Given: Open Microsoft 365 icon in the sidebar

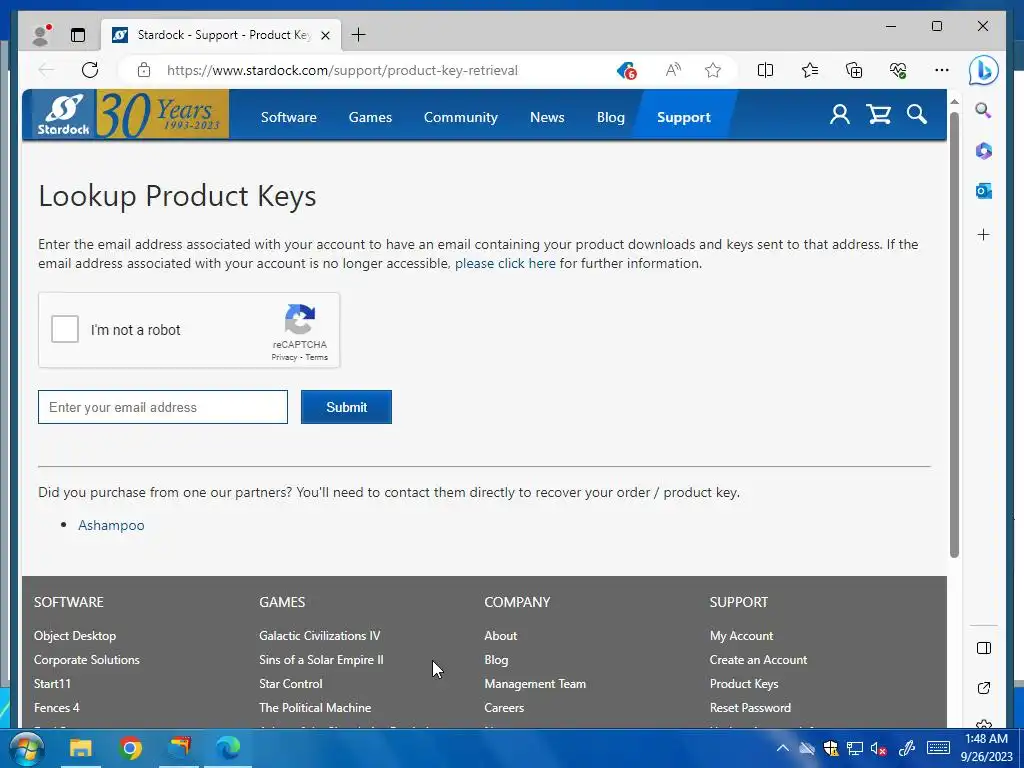Looking at the screenshot, I should [984, 151].
